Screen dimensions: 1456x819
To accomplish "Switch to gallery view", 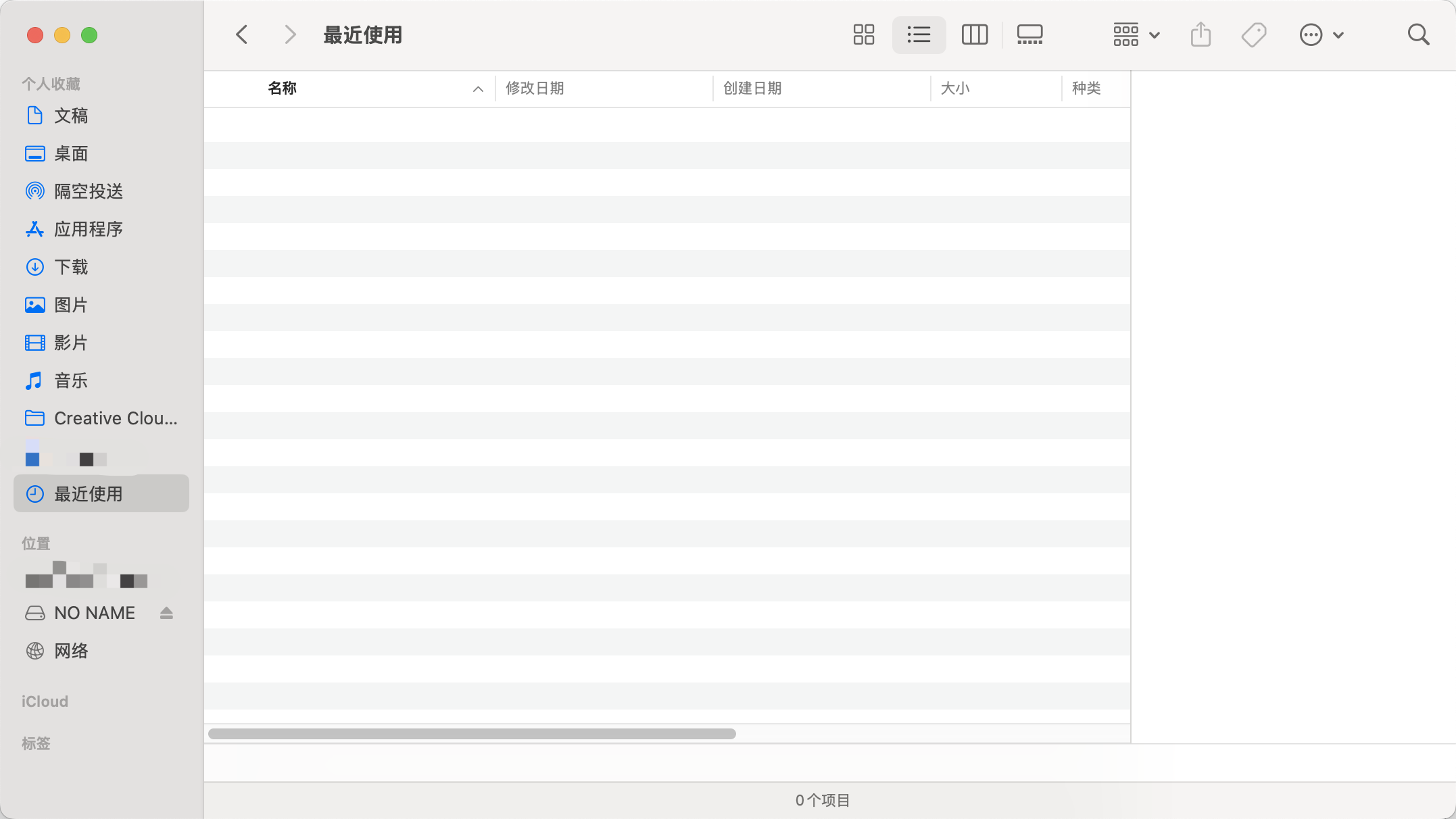I will pos(1029,34).
